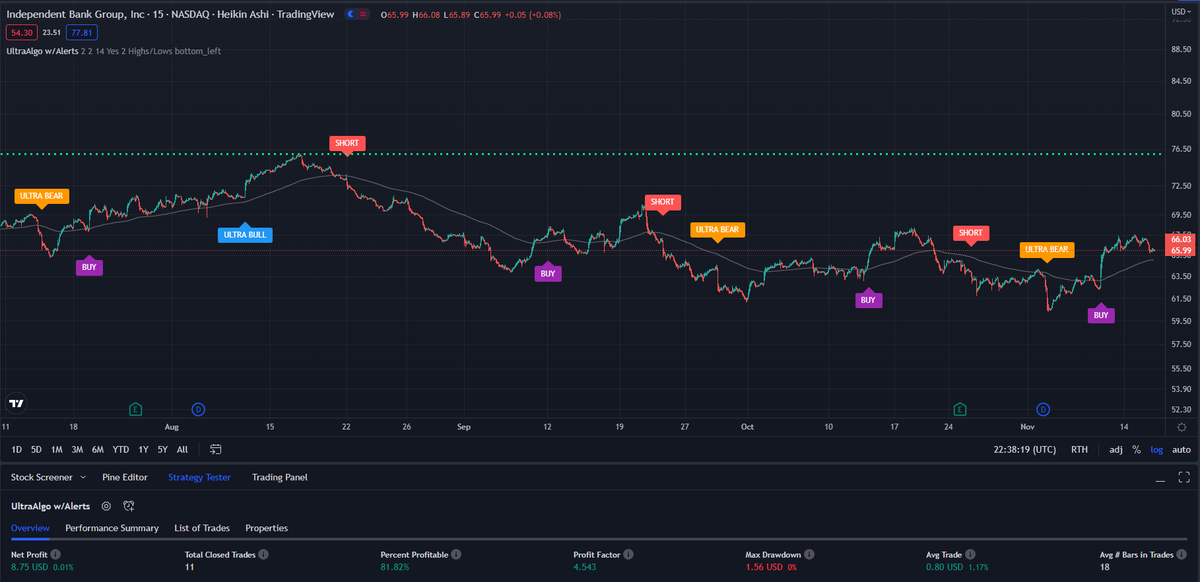Switch to the Performance Summary tab
This screenshot has height=582, width=1200.
tap(111, 528)
